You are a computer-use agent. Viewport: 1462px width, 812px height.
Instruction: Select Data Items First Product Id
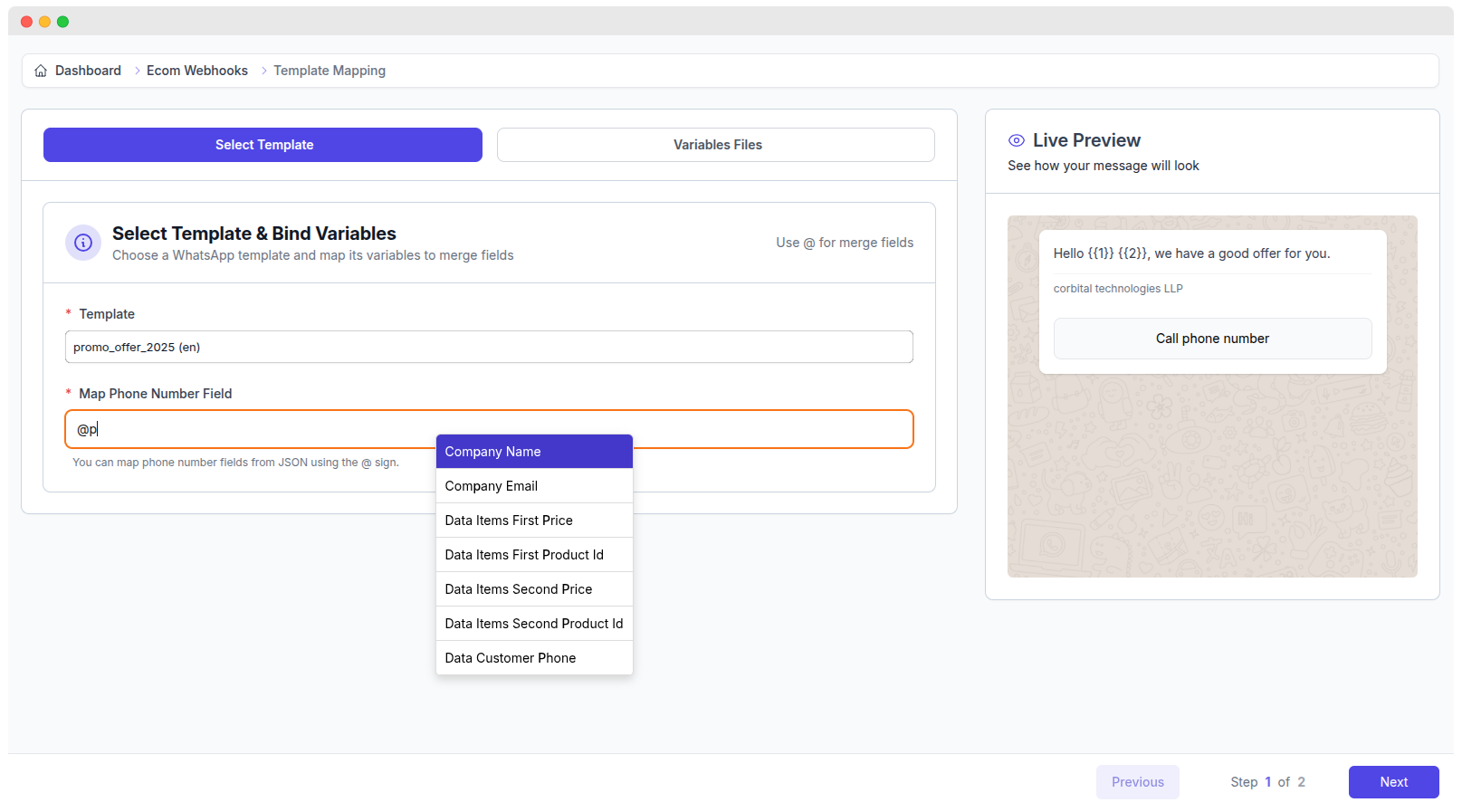(534, 555)
